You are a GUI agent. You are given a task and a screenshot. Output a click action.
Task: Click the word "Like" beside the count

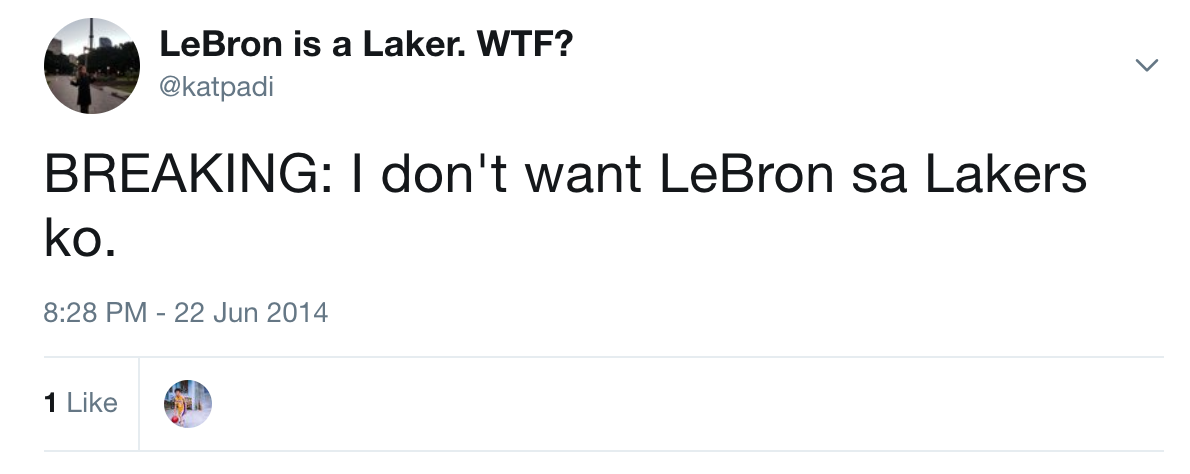92,403
